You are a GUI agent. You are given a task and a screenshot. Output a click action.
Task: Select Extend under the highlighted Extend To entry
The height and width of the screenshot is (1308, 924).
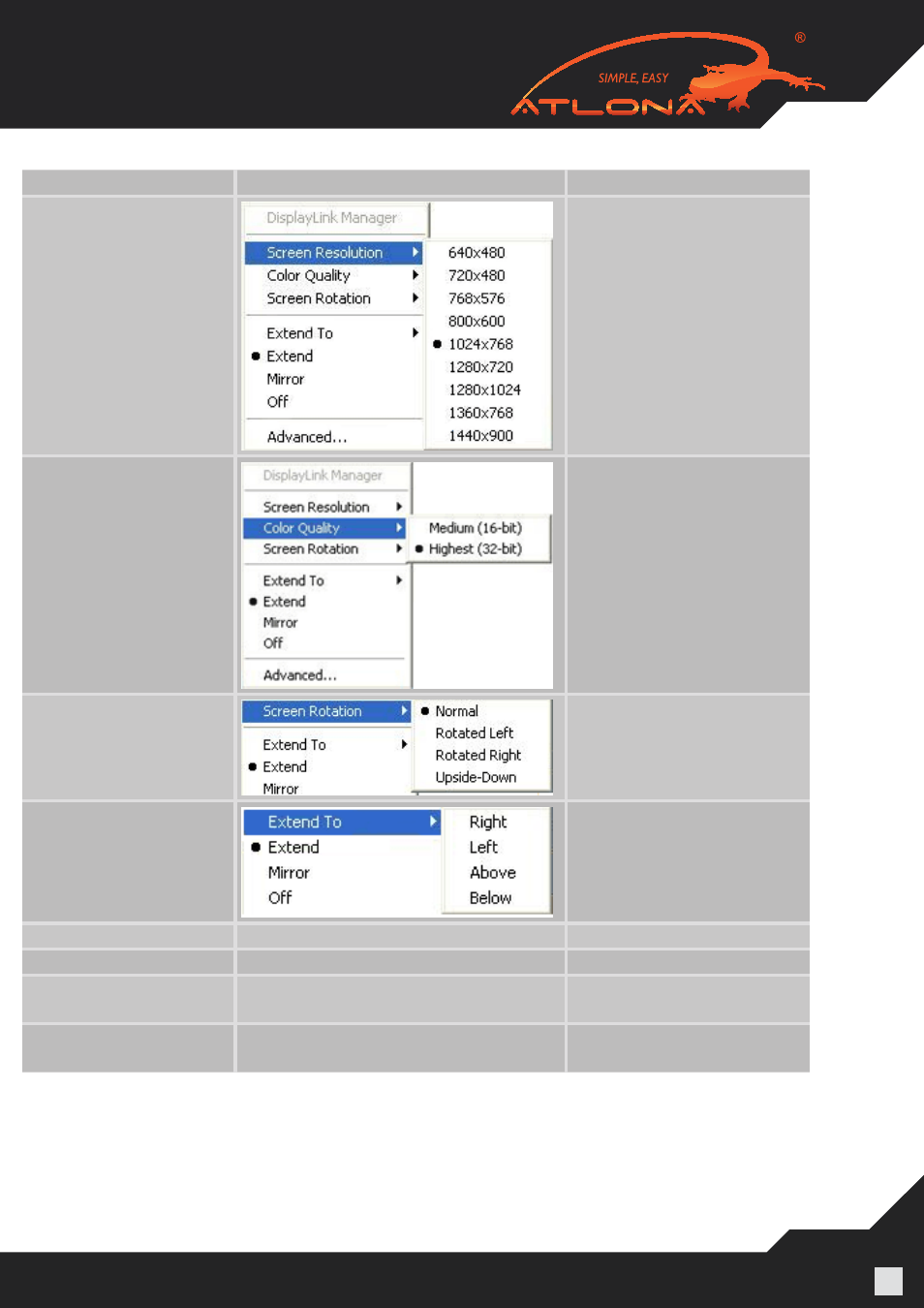click(x=293, y=847)
